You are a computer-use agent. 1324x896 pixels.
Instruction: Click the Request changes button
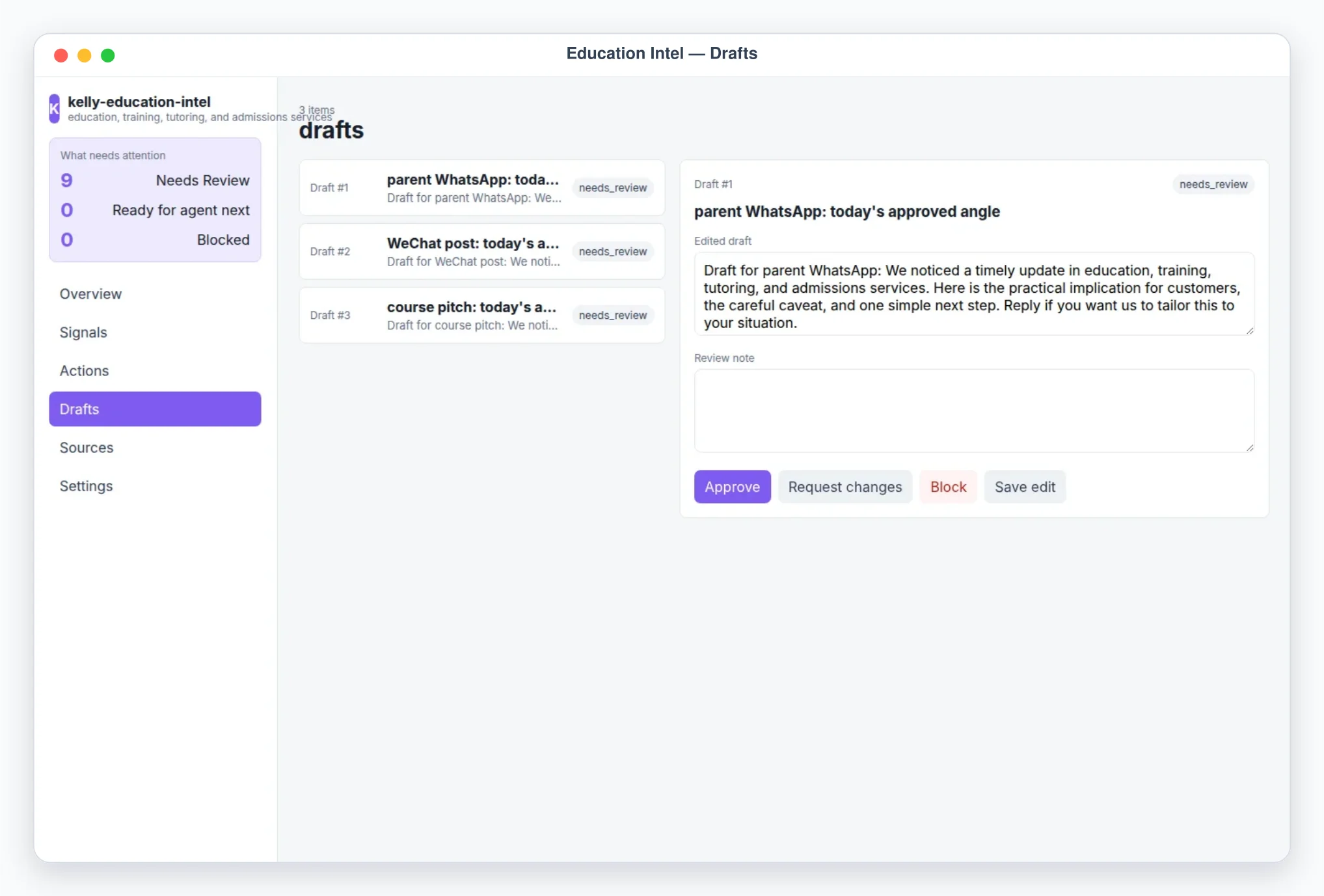pyautogui.click(x=844, y=487)
